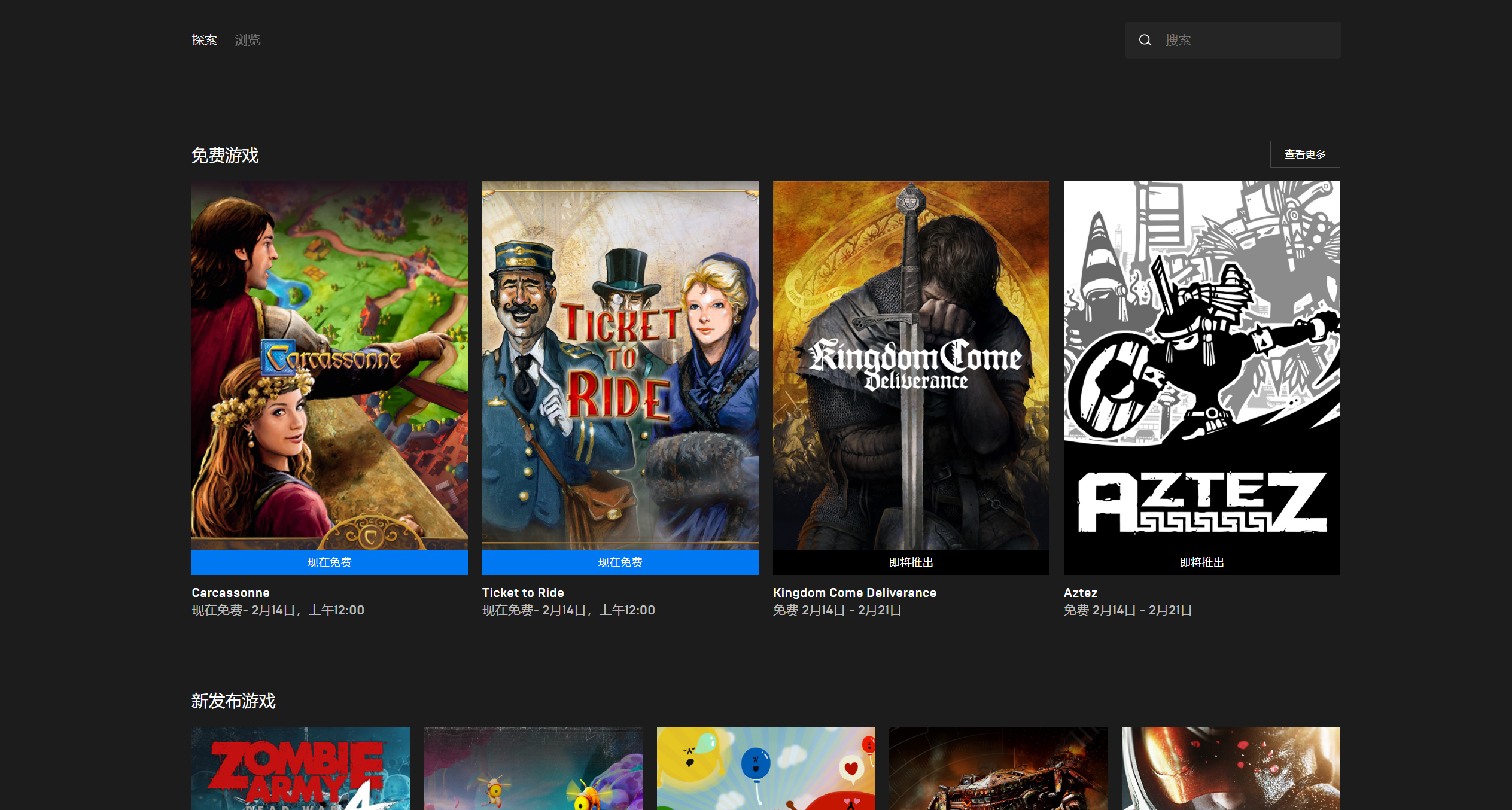Switch to the 探索 tab
1512x810 pixels.
204,40
